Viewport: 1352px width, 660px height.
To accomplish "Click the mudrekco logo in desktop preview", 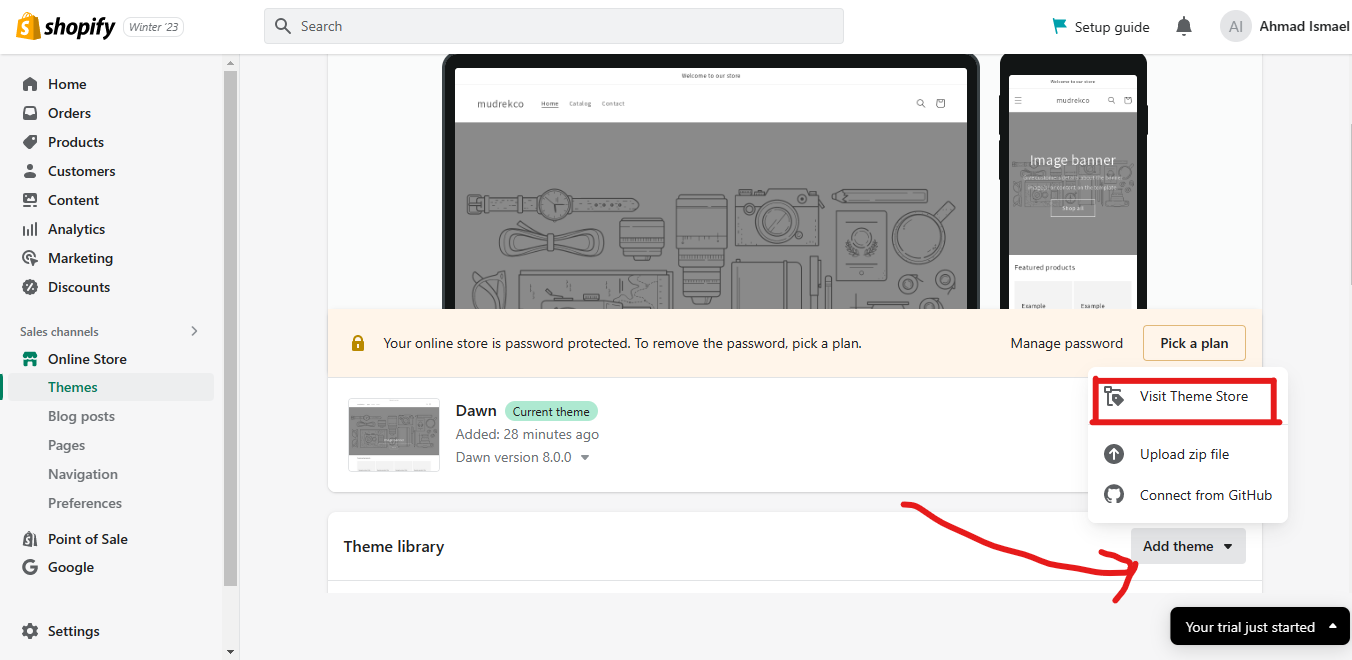I will click(500, 104).
